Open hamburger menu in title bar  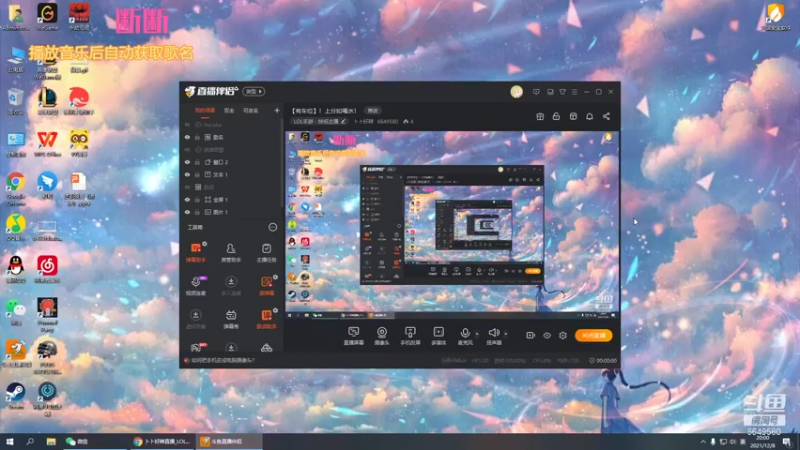click(574, 92)
